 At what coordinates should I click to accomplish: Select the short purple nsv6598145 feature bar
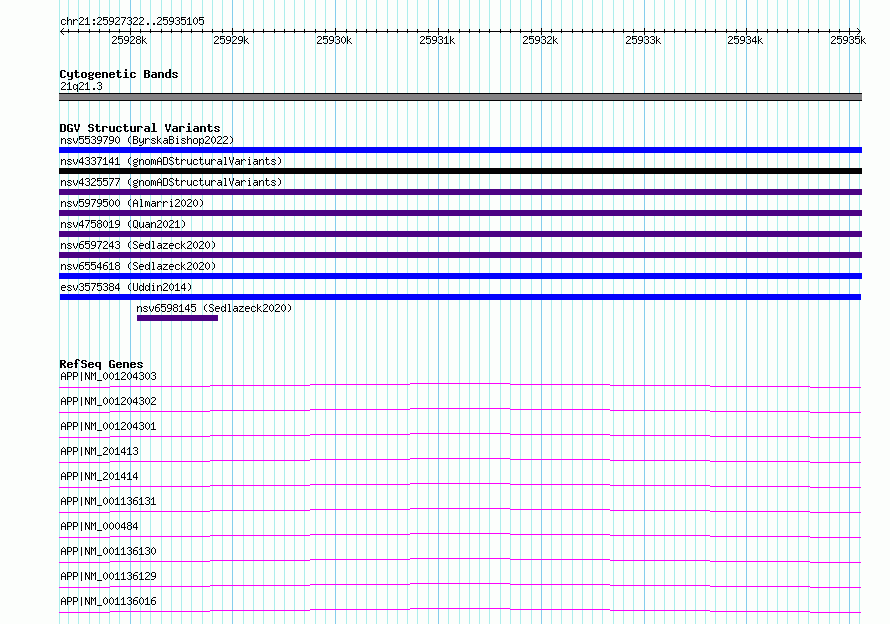tap(177, 318)
